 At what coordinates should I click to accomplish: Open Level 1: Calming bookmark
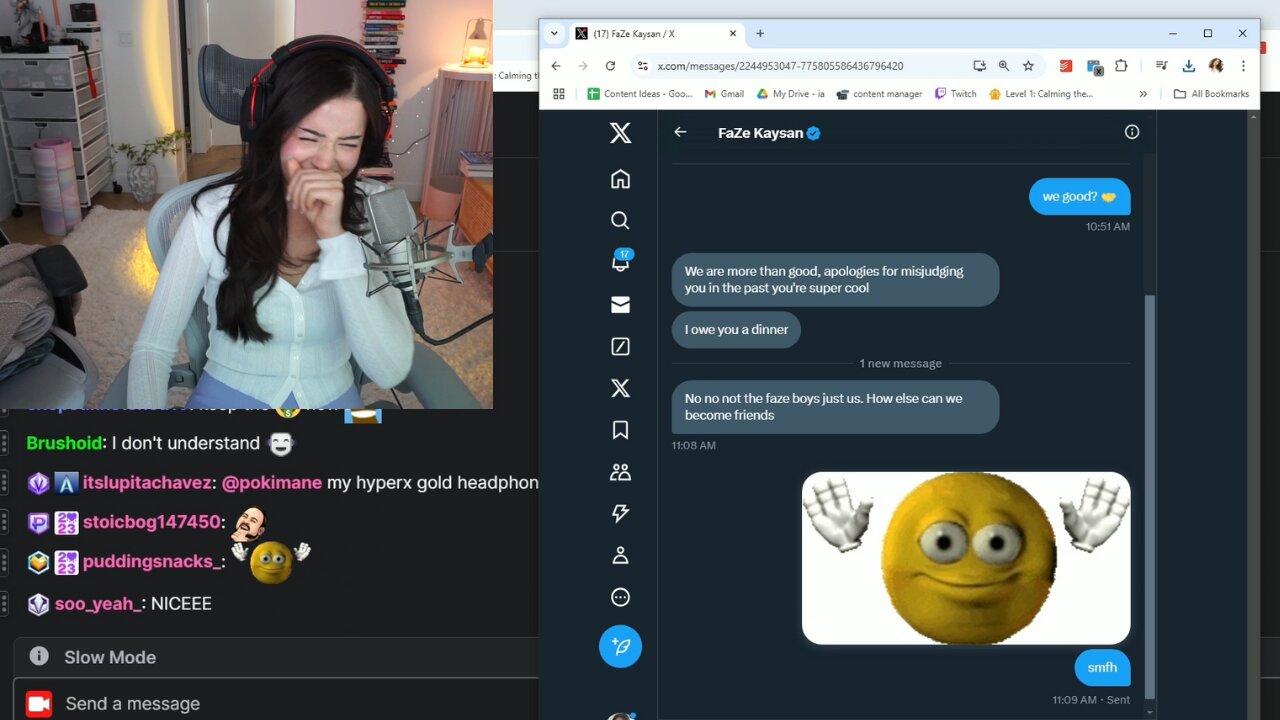click(1040, 94)
